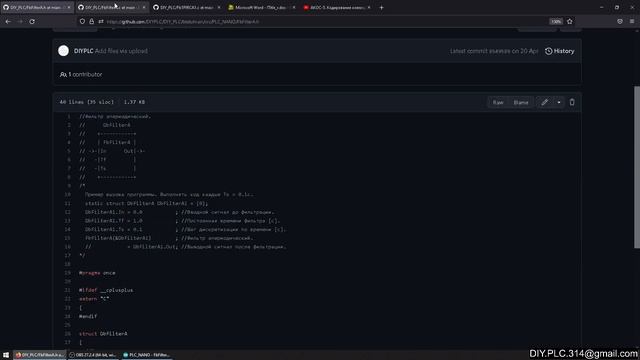Viewport: 640px width, 360px height.
Task: Click '#endif' code line
Action: click(x=88, y=316)
